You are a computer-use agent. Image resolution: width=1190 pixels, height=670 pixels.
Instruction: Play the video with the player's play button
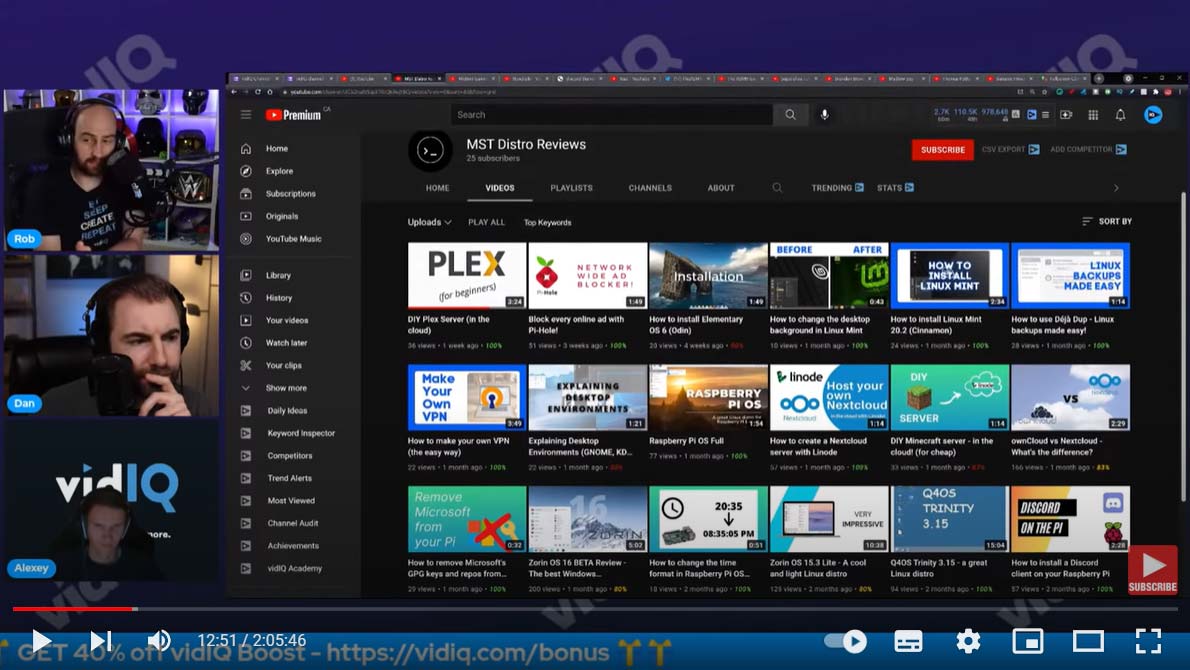[x=41, y=641]
